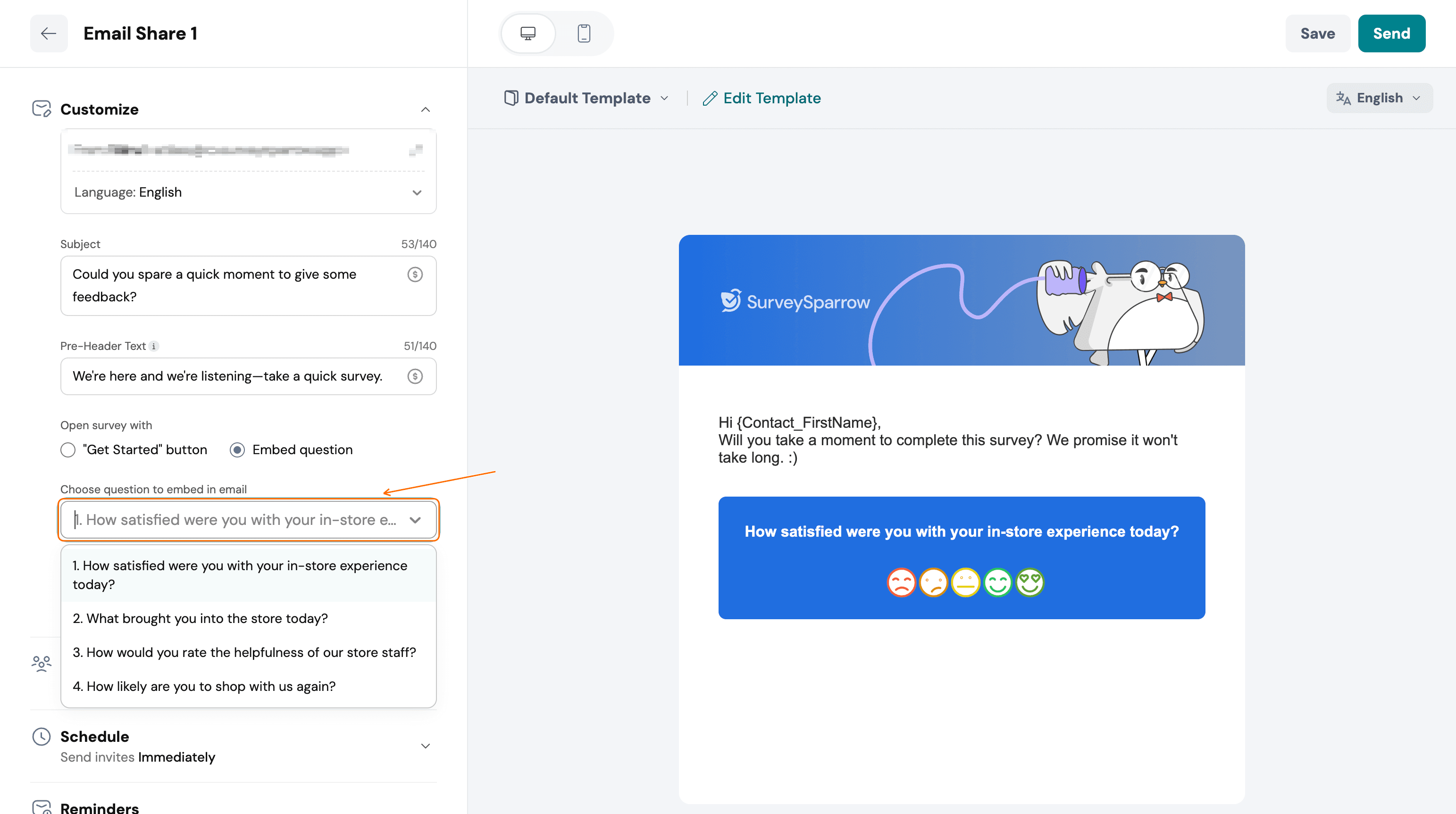Click the unhappy orange smiley
Screen dimensions: 1456x814
[933, 582]
